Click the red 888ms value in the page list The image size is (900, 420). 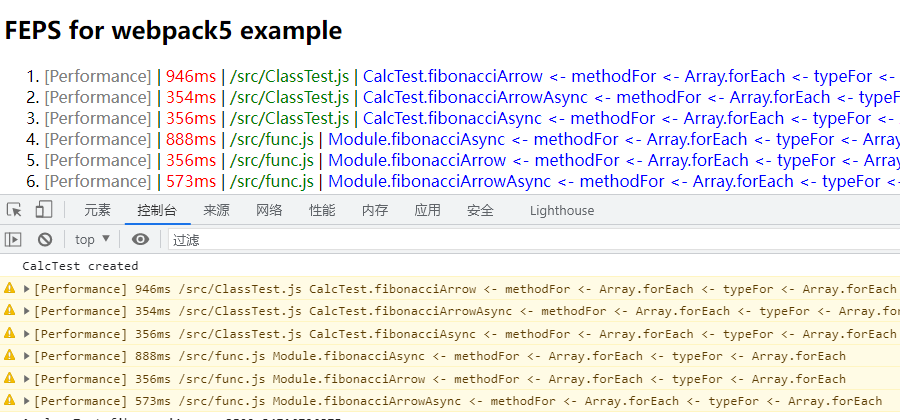[191, 139]
